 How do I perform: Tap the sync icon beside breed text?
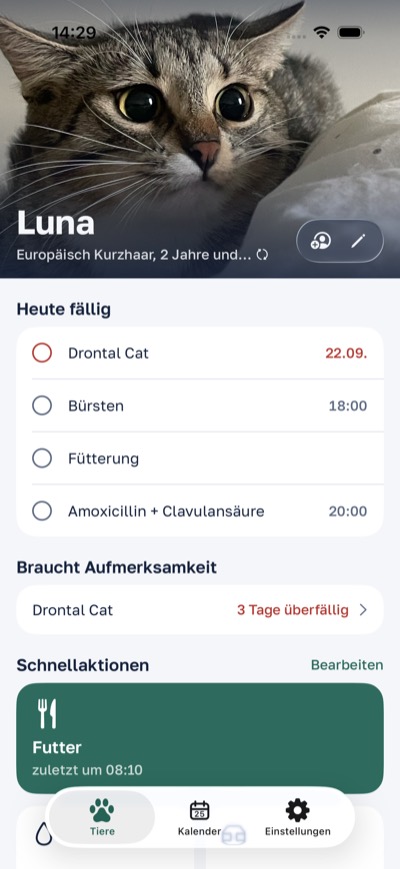(x=262, y=255)
